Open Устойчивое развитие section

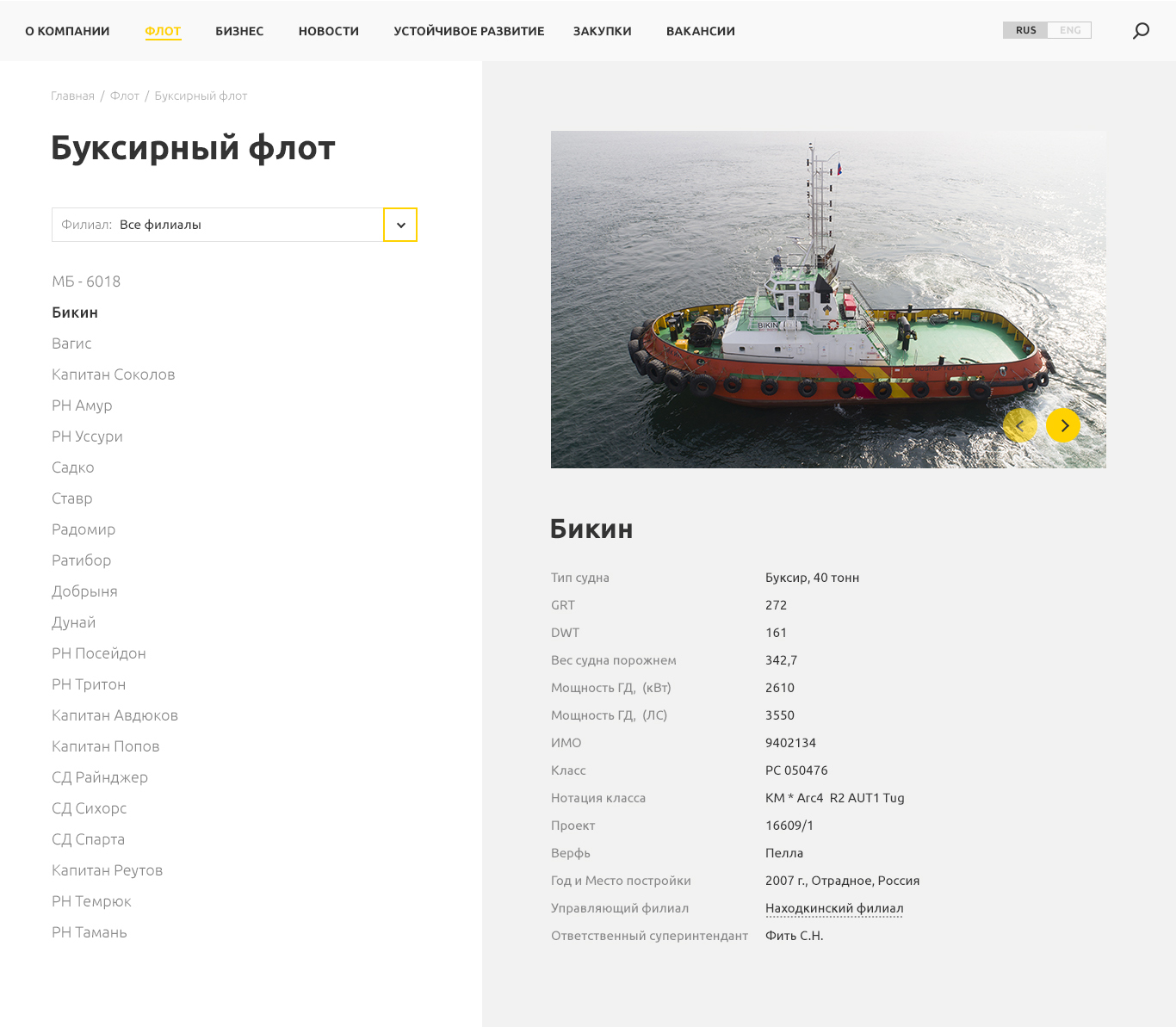[468, 31]
